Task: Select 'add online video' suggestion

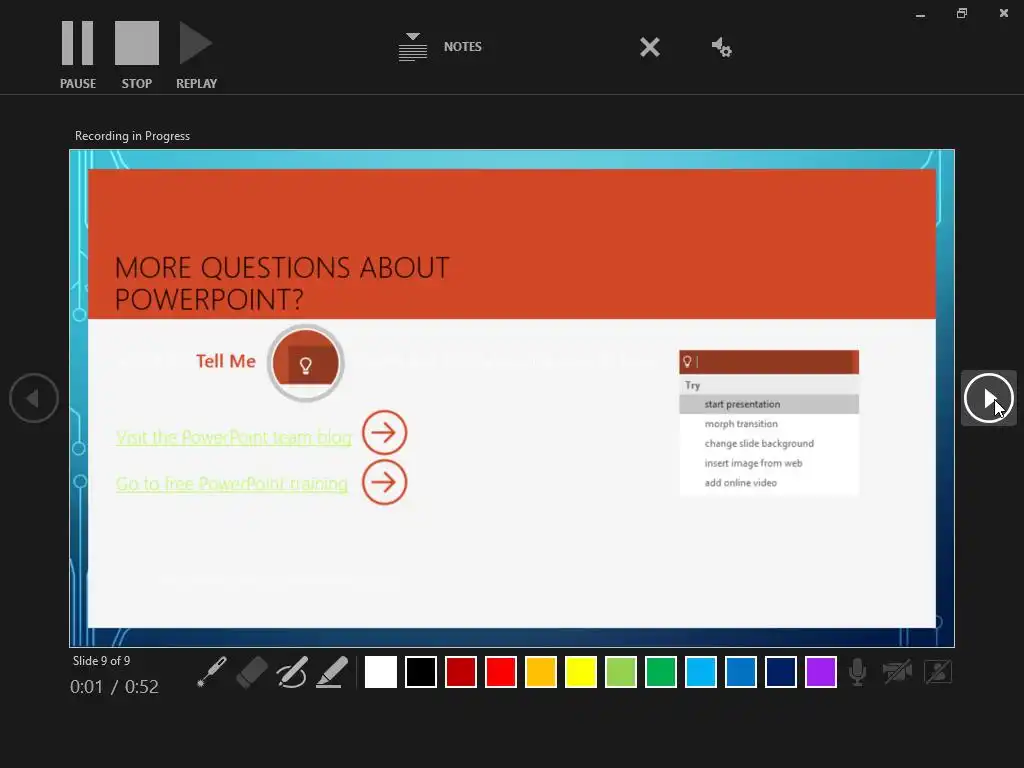Action: tap(769, 483)
